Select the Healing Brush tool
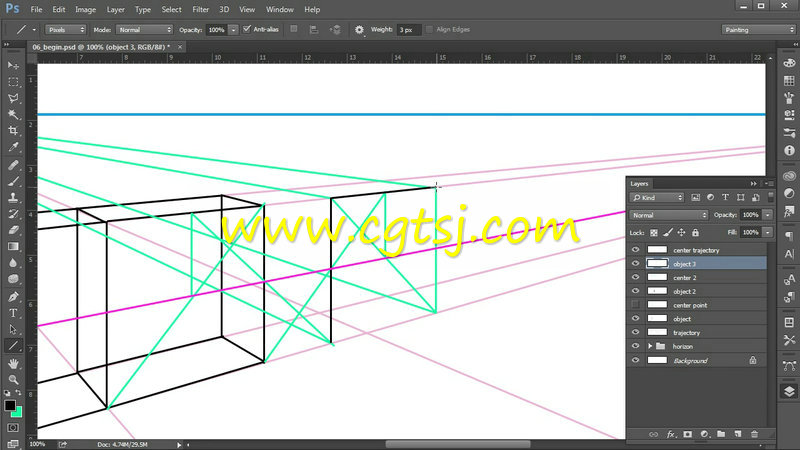Screen dimensions: 800x450 click(13, 165)
